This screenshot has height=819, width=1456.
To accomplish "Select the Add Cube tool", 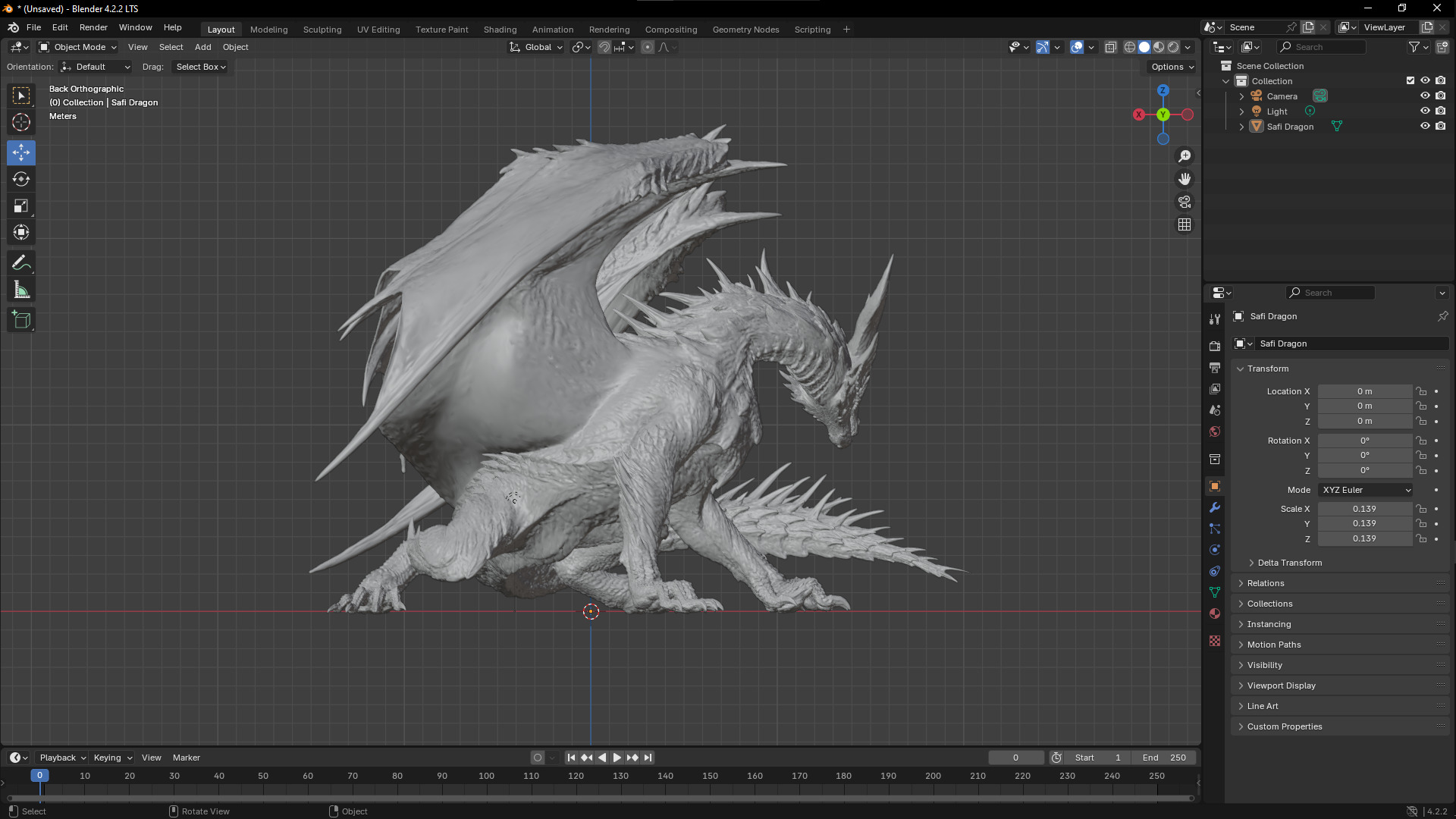I will coord(21,320).
